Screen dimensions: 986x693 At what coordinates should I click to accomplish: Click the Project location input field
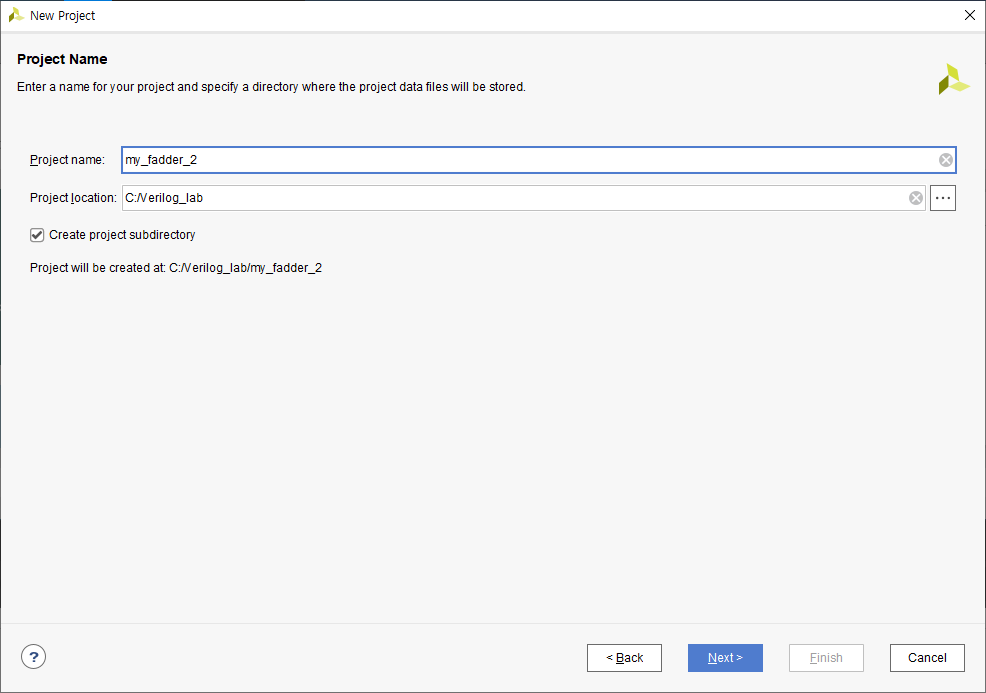(x=523, y=198)
